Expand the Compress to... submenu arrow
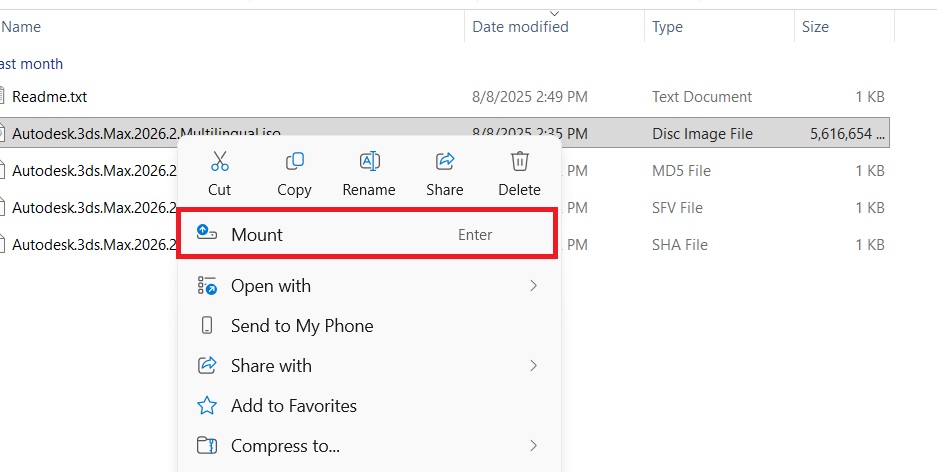 (533, 446)
